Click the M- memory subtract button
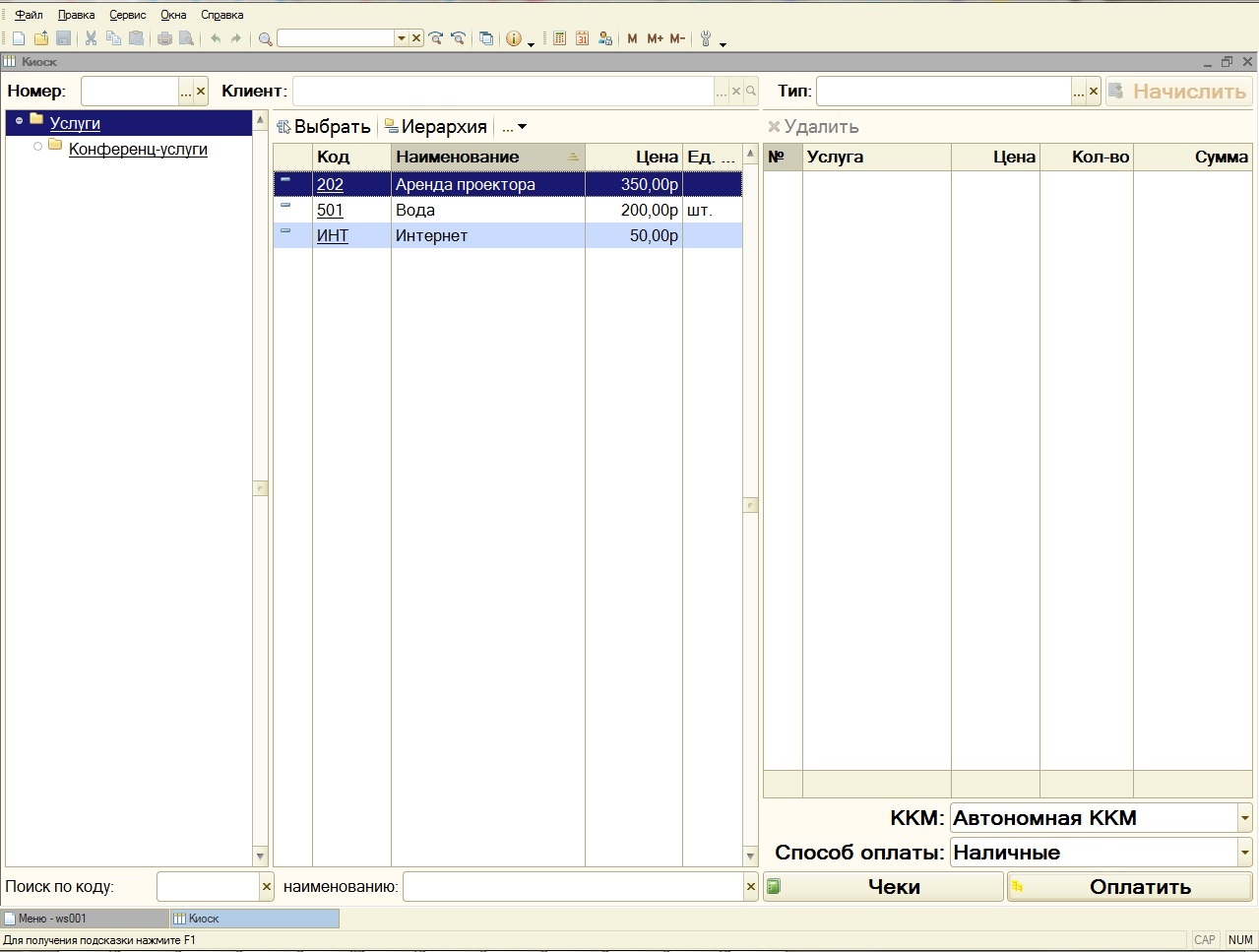The height and width of the screenshot is (952, 1259). coord(677,38)
